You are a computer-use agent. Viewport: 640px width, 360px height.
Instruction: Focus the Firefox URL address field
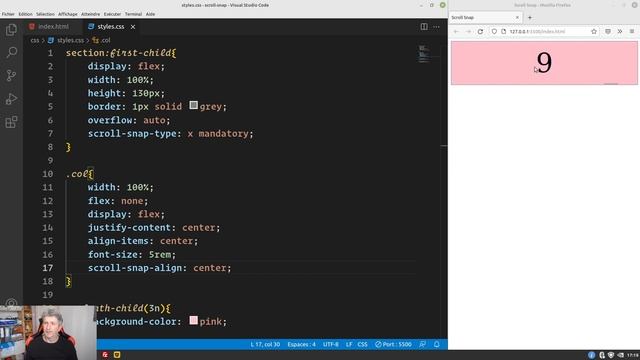click(x=544, y=31)
